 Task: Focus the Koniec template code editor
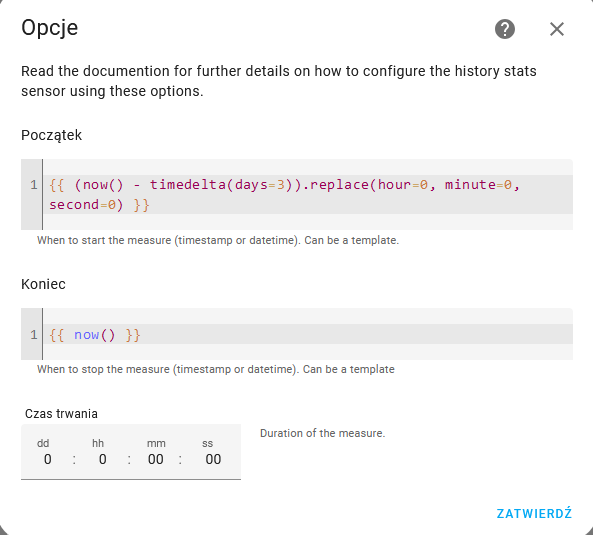pos(297,334)
